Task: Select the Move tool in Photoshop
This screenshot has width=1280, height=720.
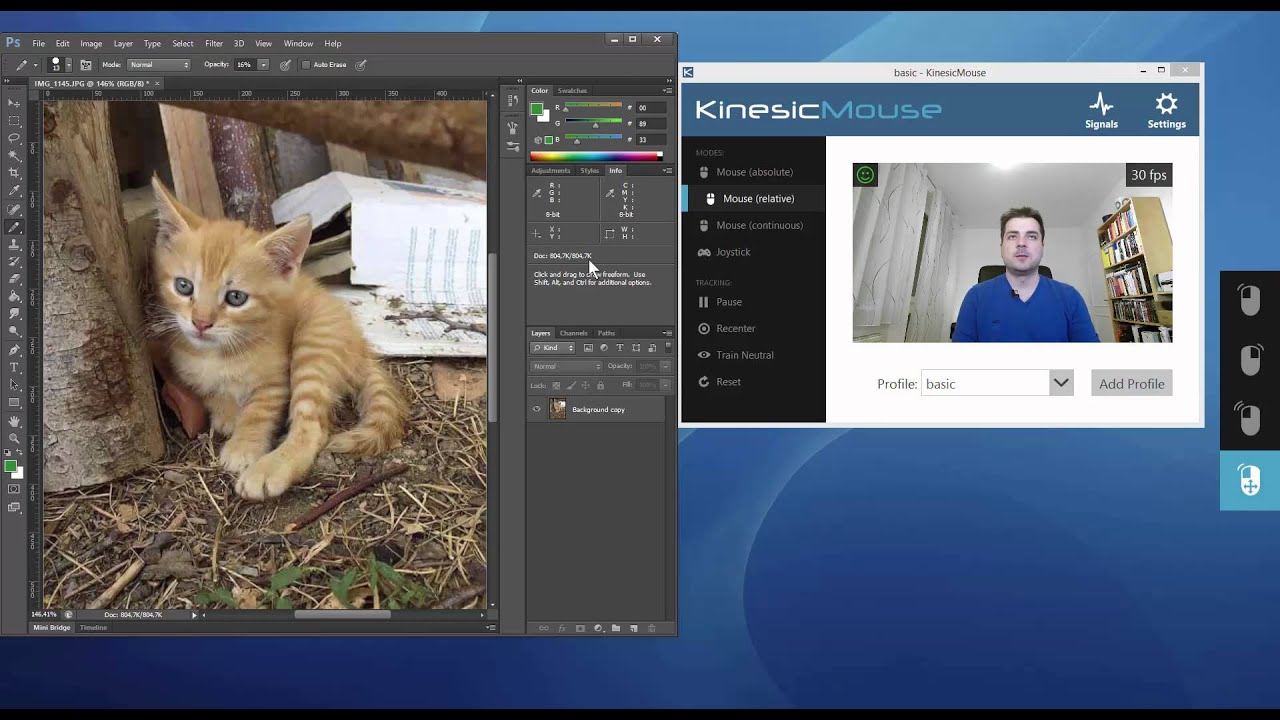Action: pos(14,103)
